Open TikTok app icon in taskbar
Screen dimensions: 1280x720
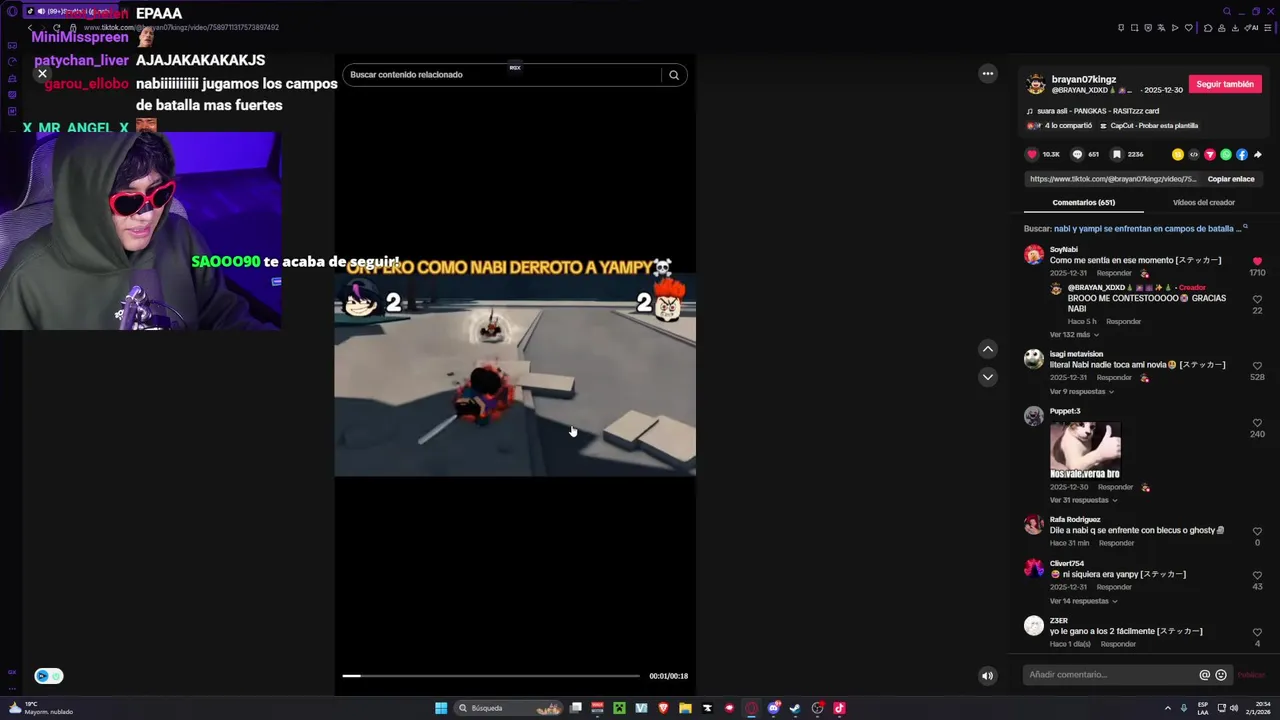(839, 708)
